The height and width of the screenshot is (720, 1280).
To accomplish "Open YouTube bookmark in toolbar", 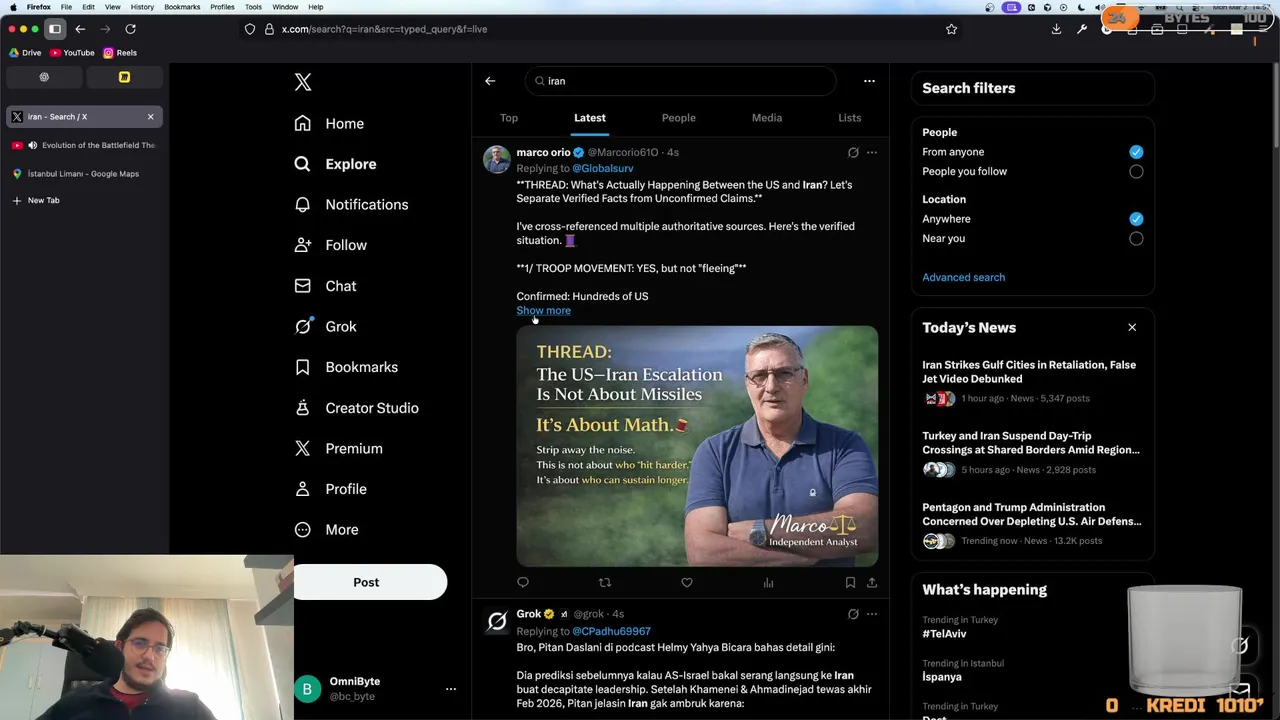I will click(x=71, y=53).
